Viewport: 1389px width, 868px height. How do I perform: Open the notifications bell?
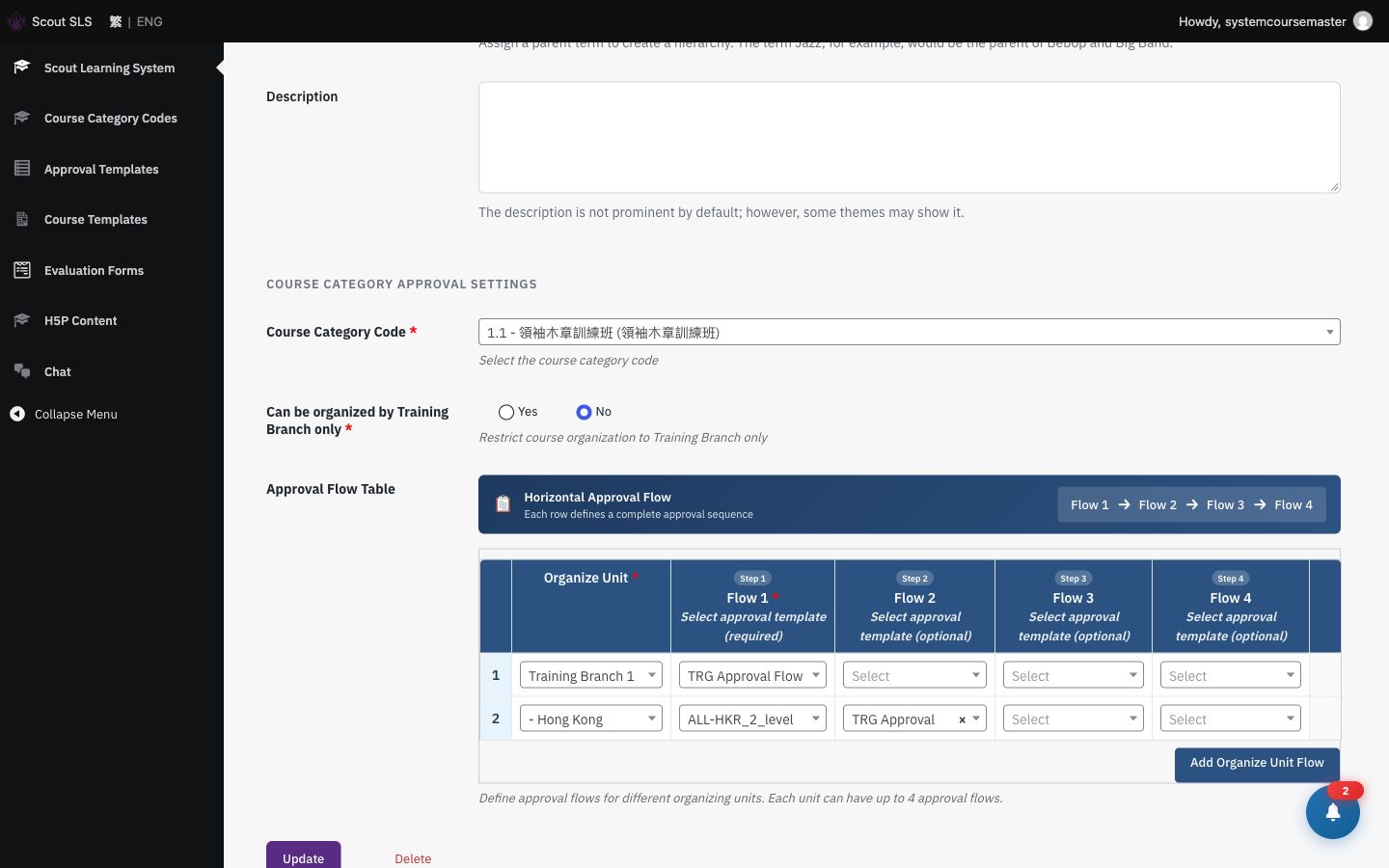[x=1333, y=812]
